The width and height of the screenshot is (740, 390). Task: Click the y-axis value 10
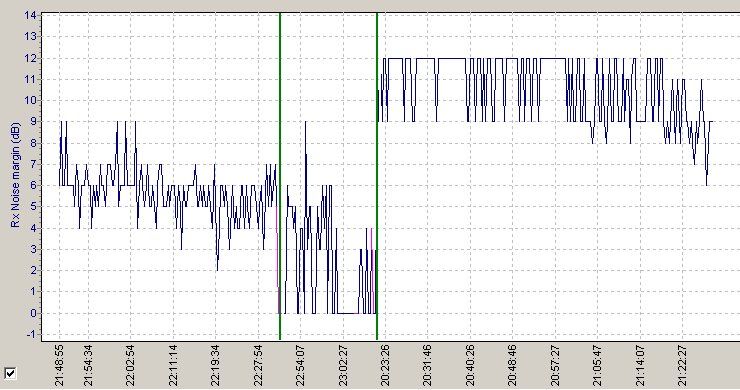coord(30,100)
